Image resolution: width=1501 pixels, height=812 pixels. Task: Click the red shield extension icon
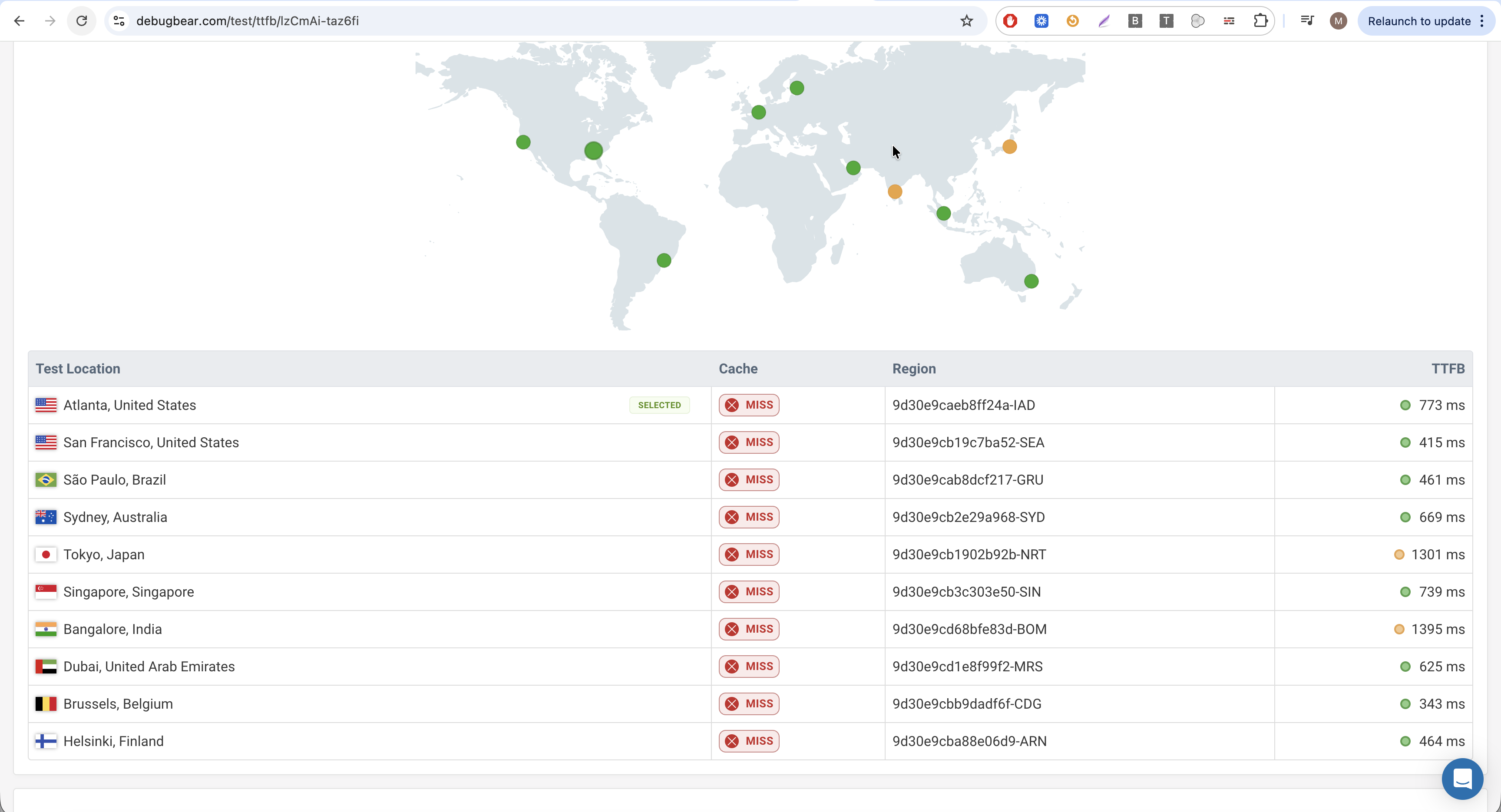tap(1010, 21)
